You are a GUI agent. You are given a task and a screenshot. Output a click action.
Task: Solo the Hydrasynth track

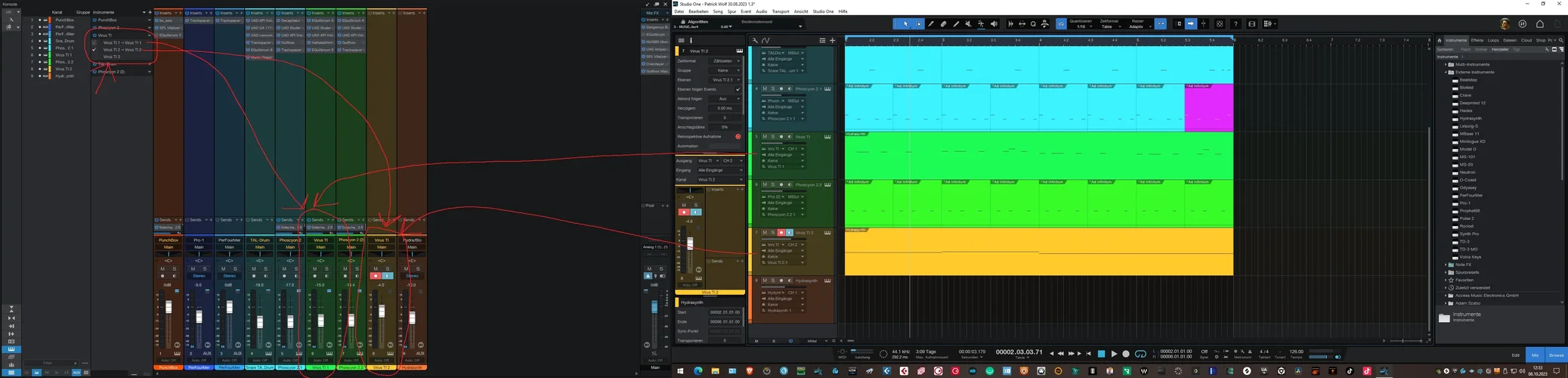click(x=772, y=280)
